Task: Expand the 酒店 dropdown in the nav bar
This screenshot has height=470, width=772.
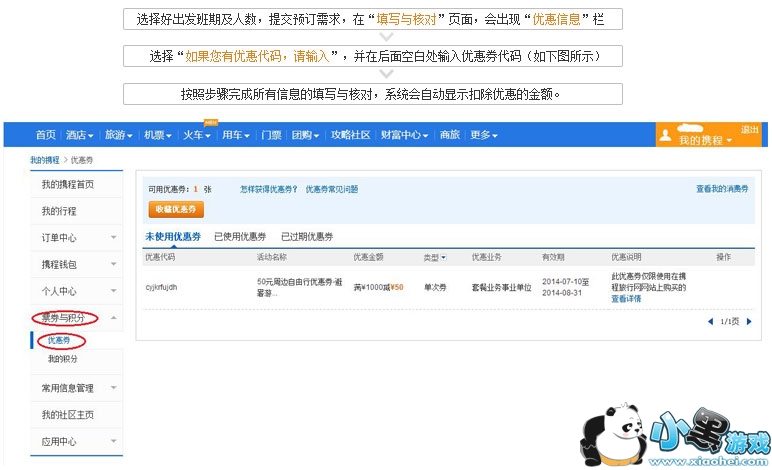Action: coord(80,135)
